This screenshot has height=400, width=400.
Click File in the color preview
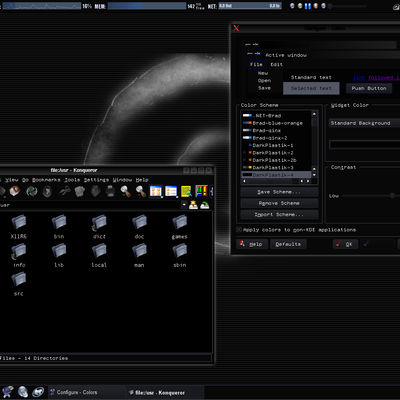(x=256, y=64)
